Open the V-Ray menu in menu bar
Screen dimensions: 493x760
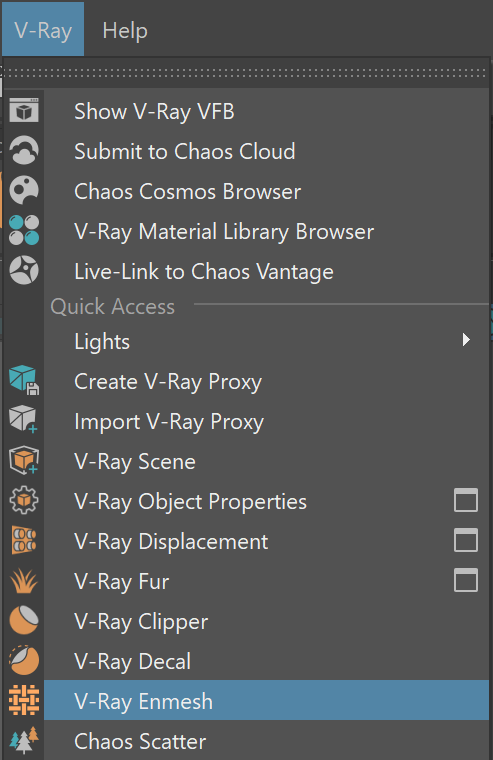(x=43, y=30)
